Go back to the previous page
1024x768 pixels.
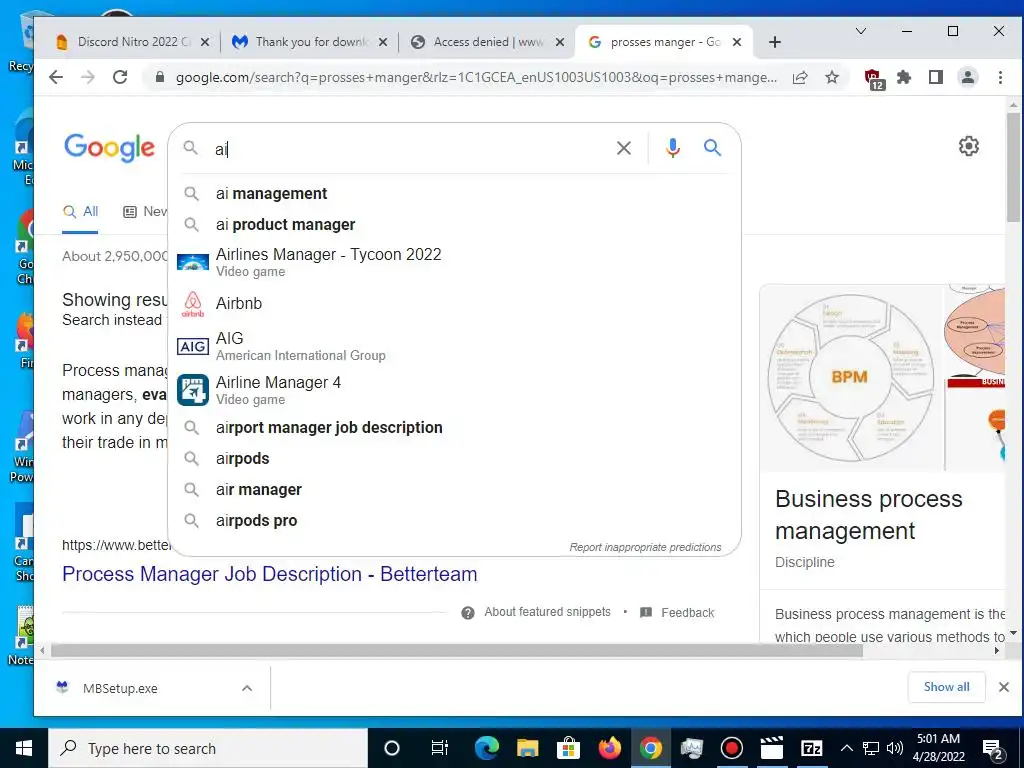[x=56, y=77]
